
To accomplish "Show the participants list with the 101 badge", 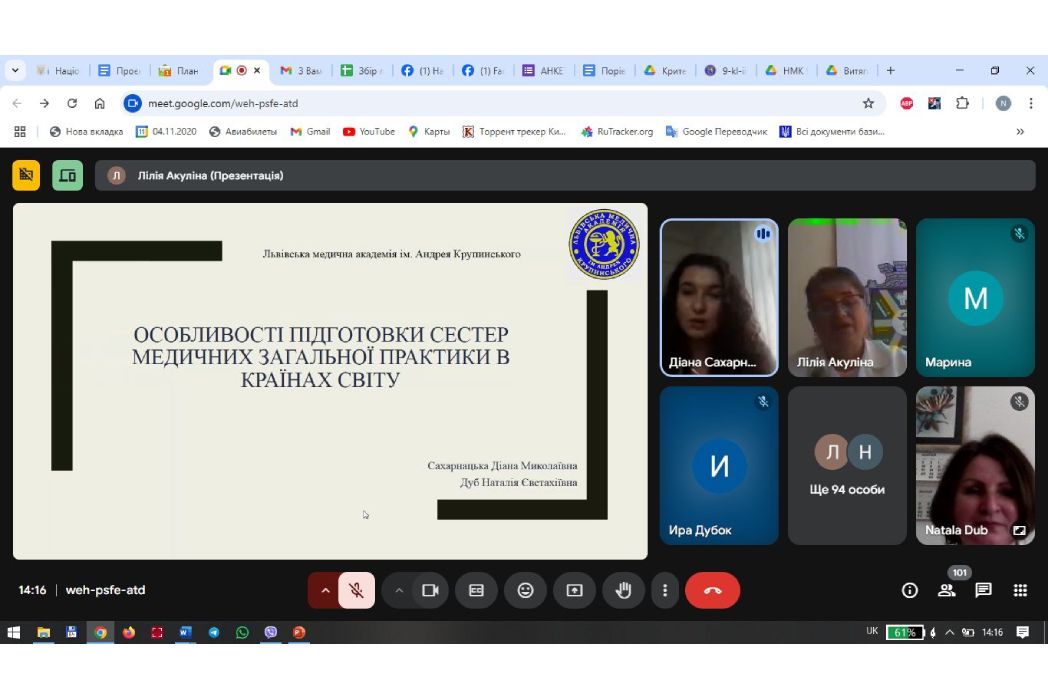I will pos(946,590).
